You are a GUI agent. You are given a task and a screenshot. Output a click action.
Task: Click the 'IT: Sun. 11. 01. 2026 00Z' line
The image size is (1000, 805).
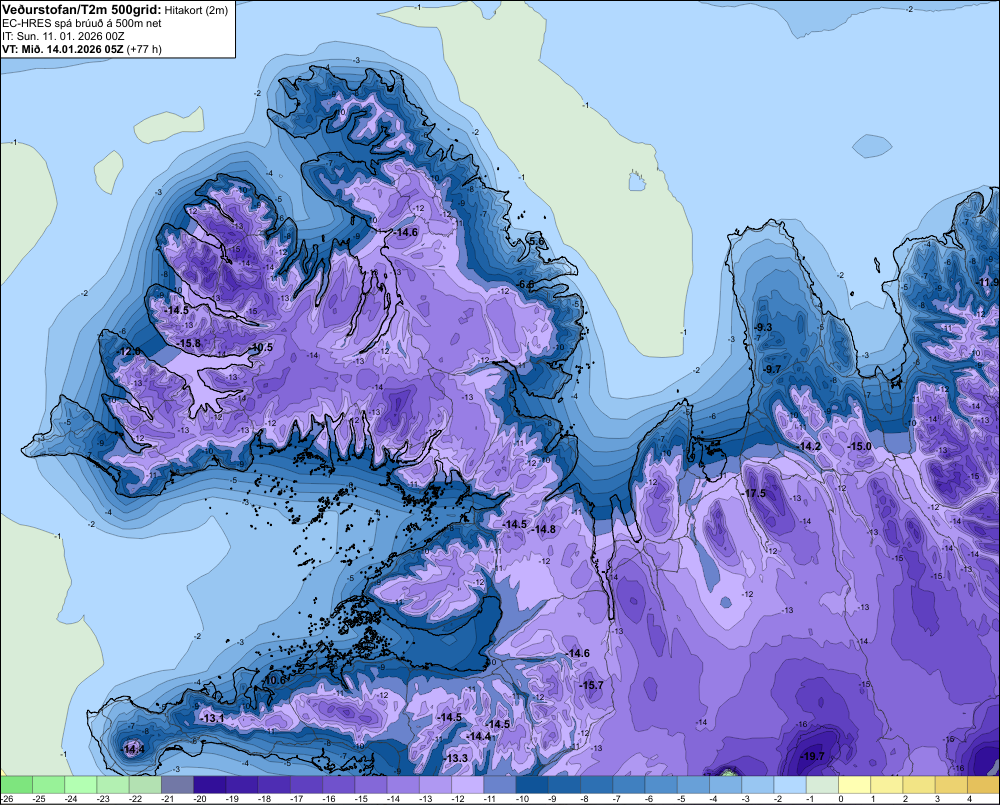pos(63,36)
